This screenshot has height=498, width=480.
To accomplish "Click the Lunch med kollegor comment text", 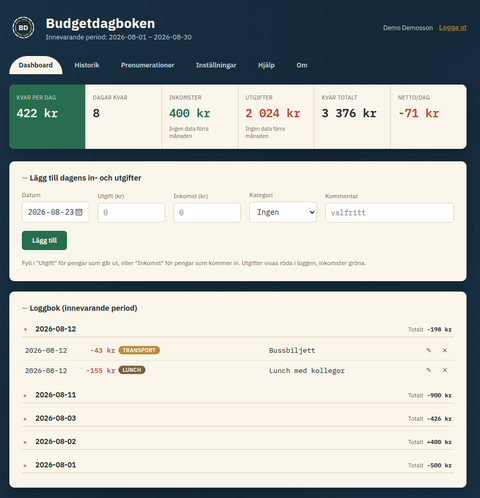I will 307,371.
